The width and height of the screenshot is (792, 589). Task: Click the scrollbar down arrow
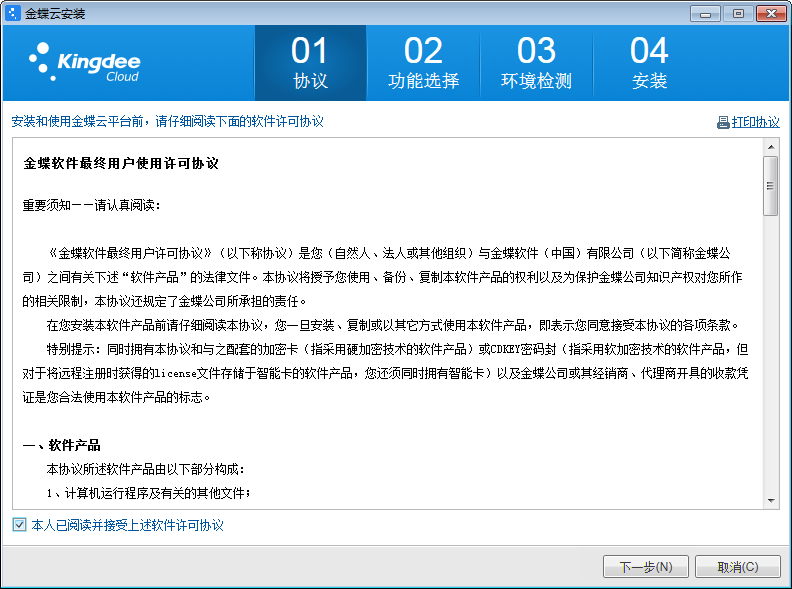click(x=771, y=501)
